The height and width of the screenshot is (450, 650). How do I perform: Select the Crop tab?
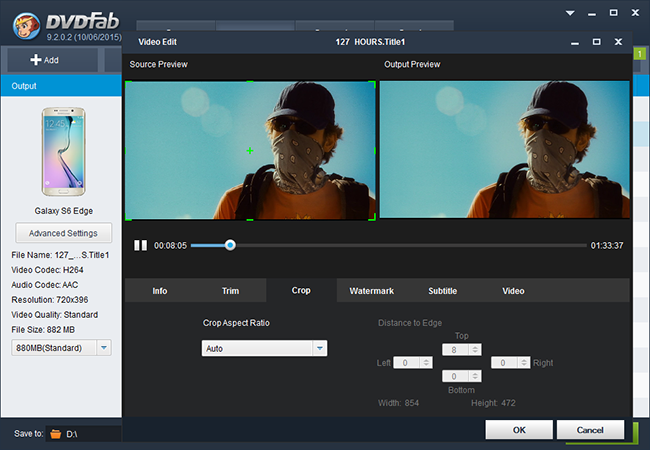(301, 290)
